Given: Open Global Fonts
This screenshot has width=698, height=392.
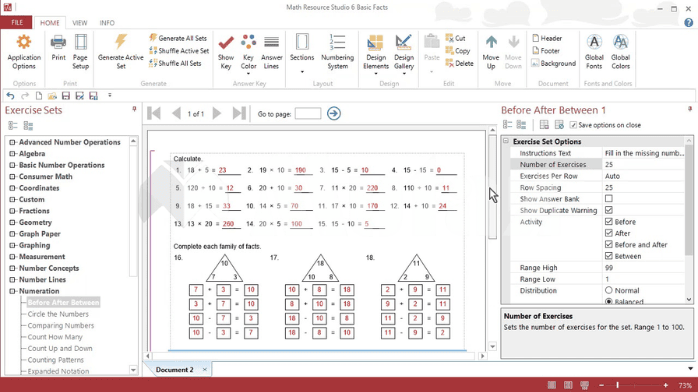Looking at the screenshot, I should (594, 52).
